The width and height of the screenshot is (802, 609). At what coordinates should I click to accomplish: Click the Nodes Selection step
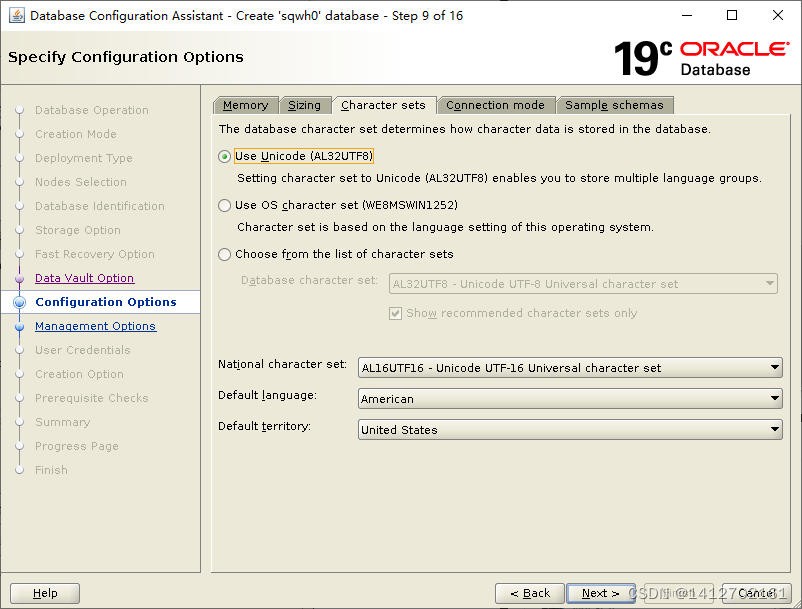pos(81,182)
